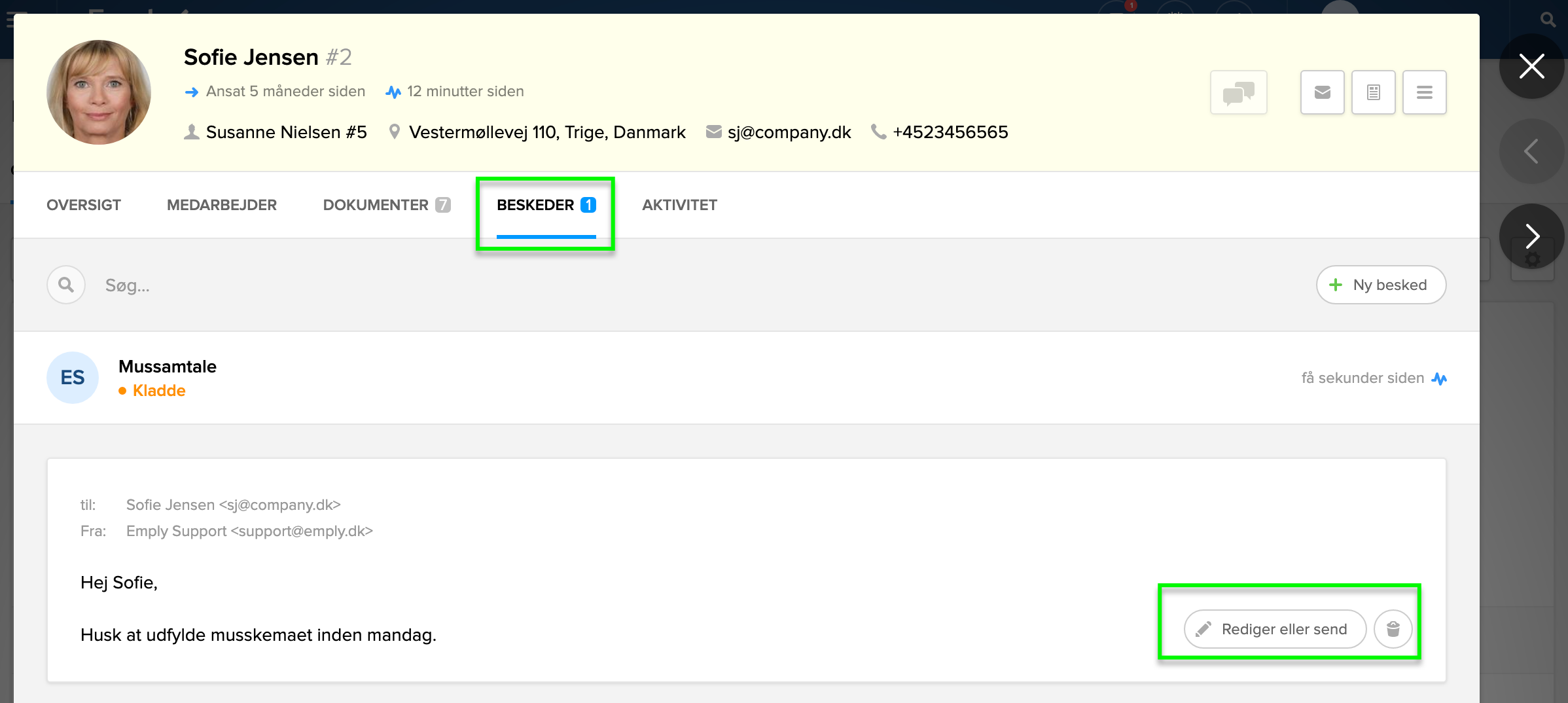The height and width of the screenshot is (703, 1568).
Task: Delete the draft with trash icon
Action: point(1393,629)
